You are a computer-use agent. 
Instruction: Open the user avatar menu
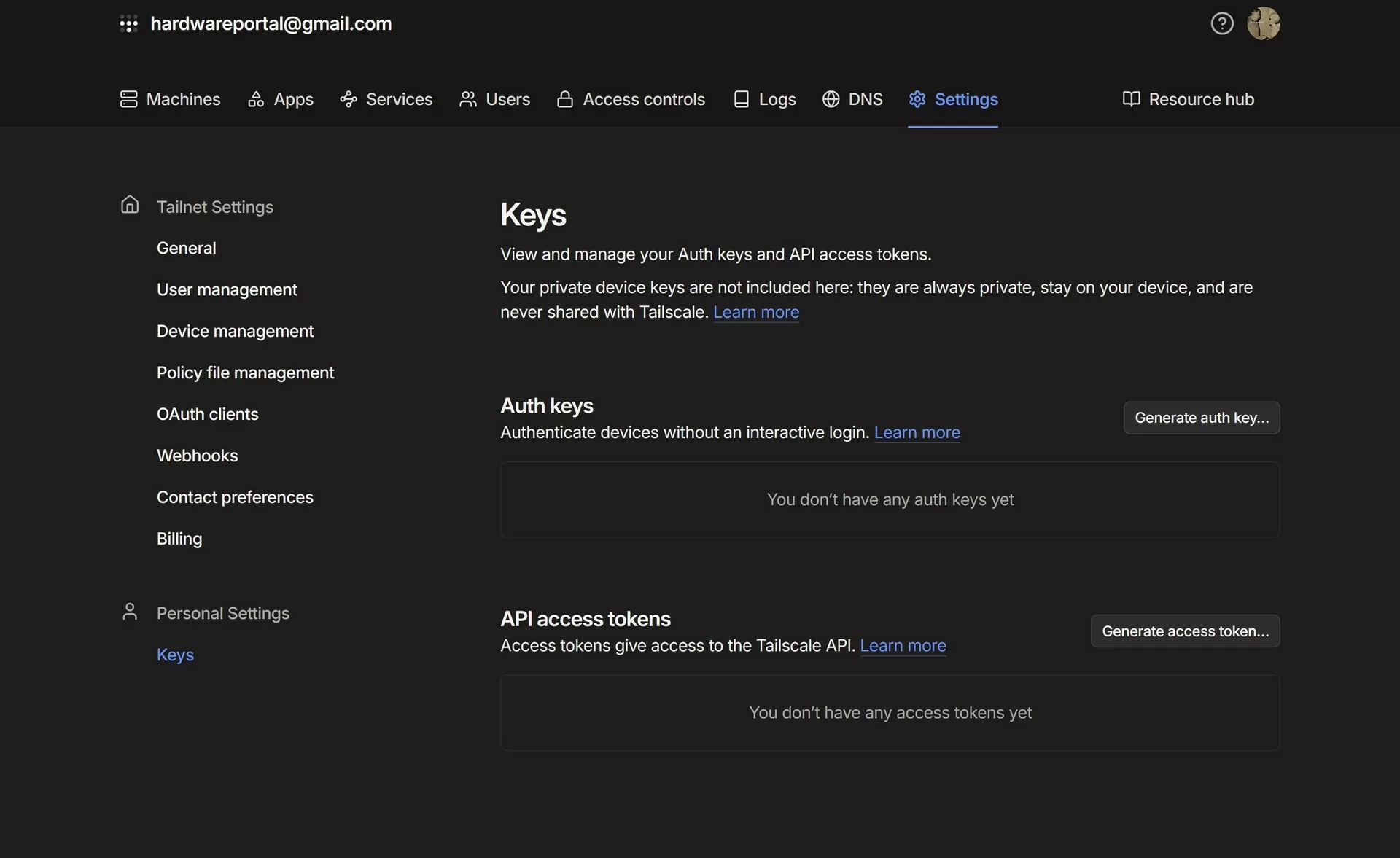(x=1263, y=24)
